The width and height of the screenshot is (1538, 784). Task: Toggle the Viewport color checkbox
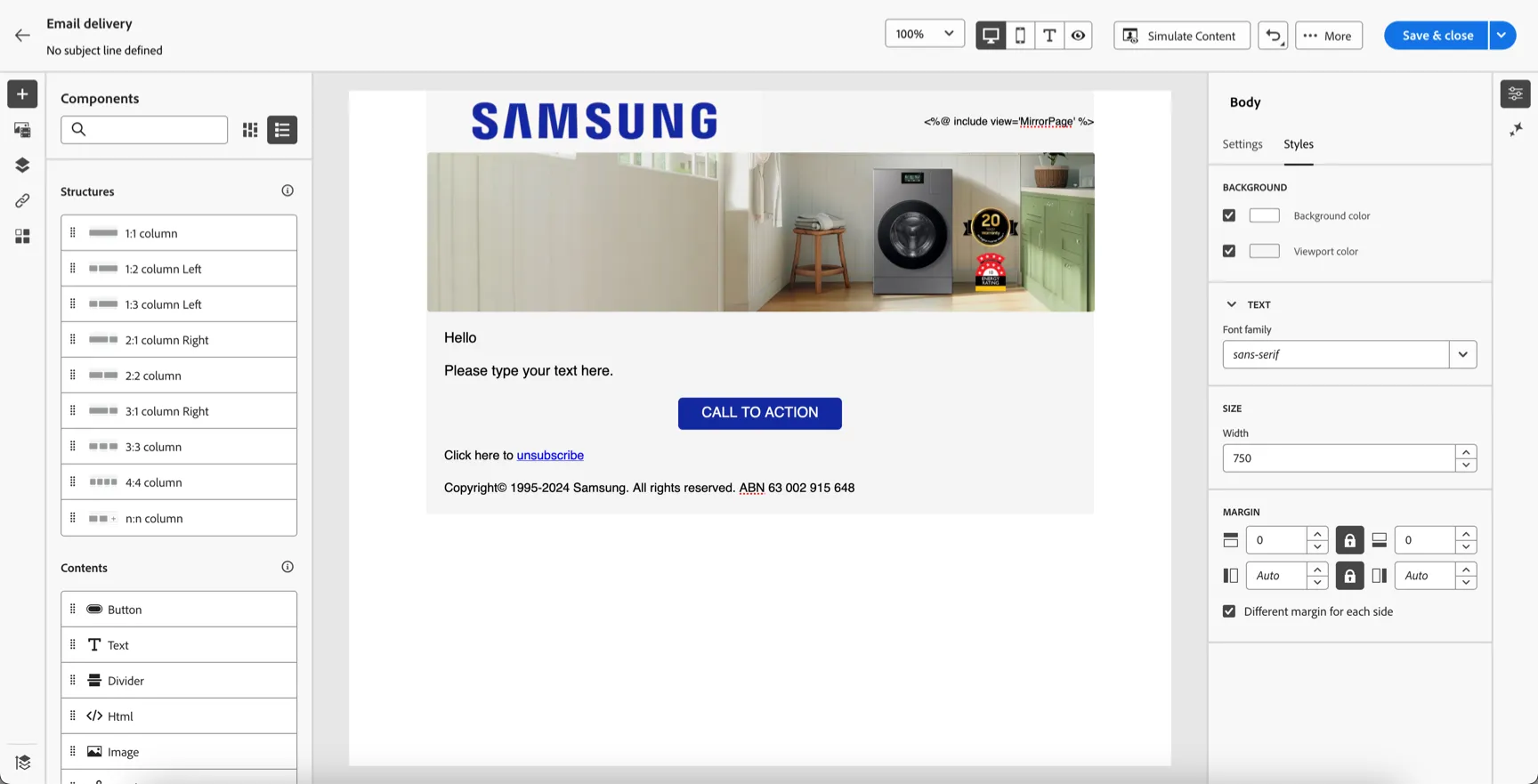(x=1229, y=251)
